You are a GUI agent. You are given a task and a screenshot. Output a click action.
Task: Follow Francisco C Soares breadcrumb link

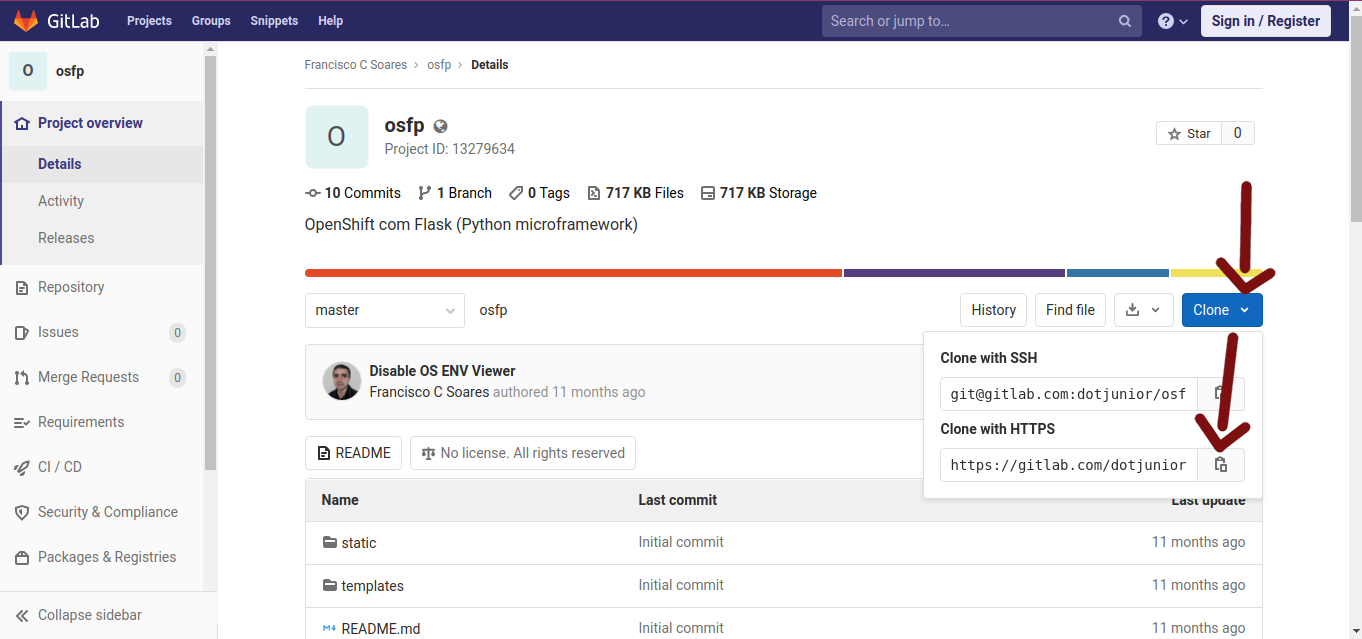coord(356,65)
